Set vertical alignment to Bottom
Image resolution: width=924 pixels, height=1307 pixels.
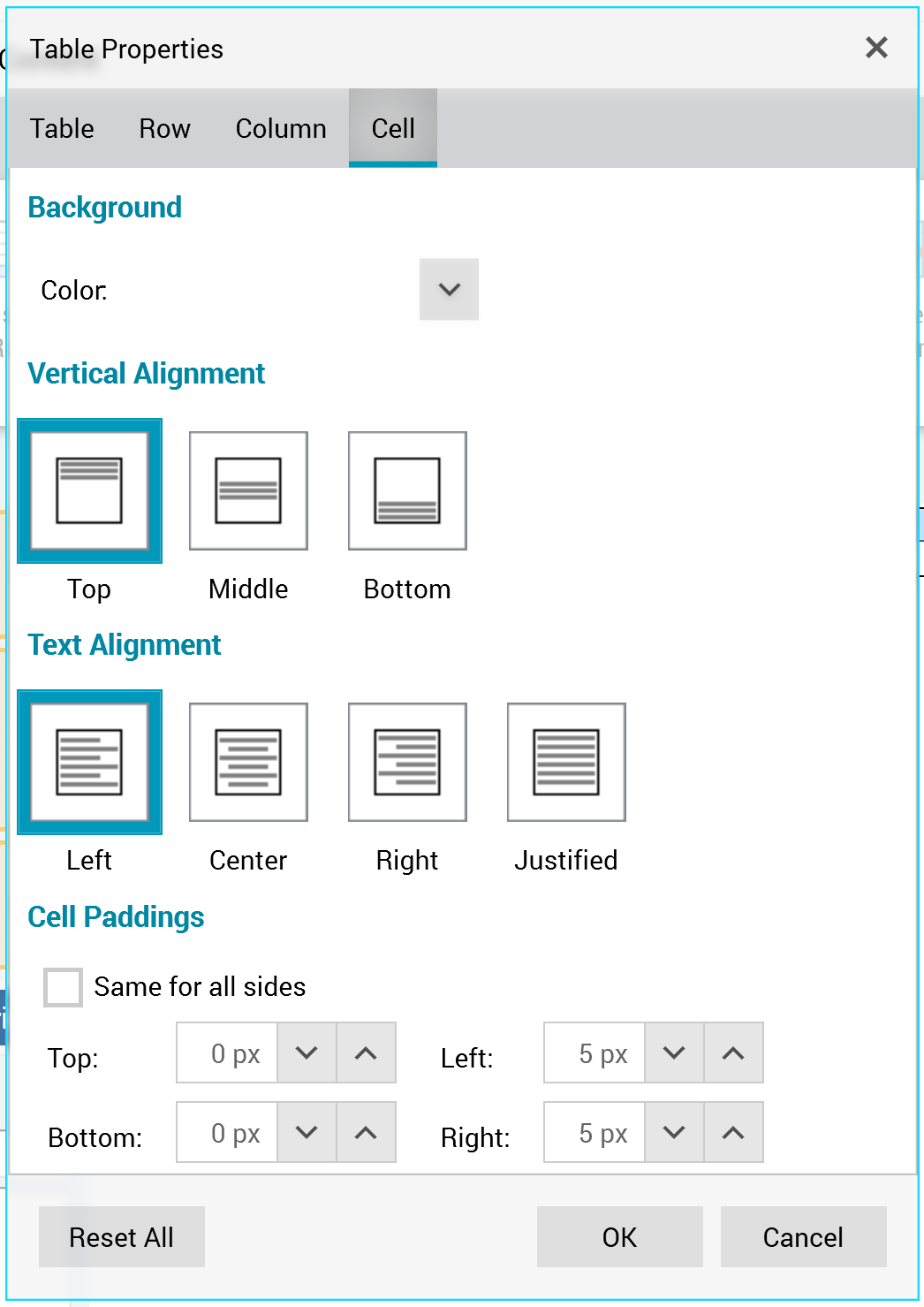pyautogui.click(x=407, y=490)
